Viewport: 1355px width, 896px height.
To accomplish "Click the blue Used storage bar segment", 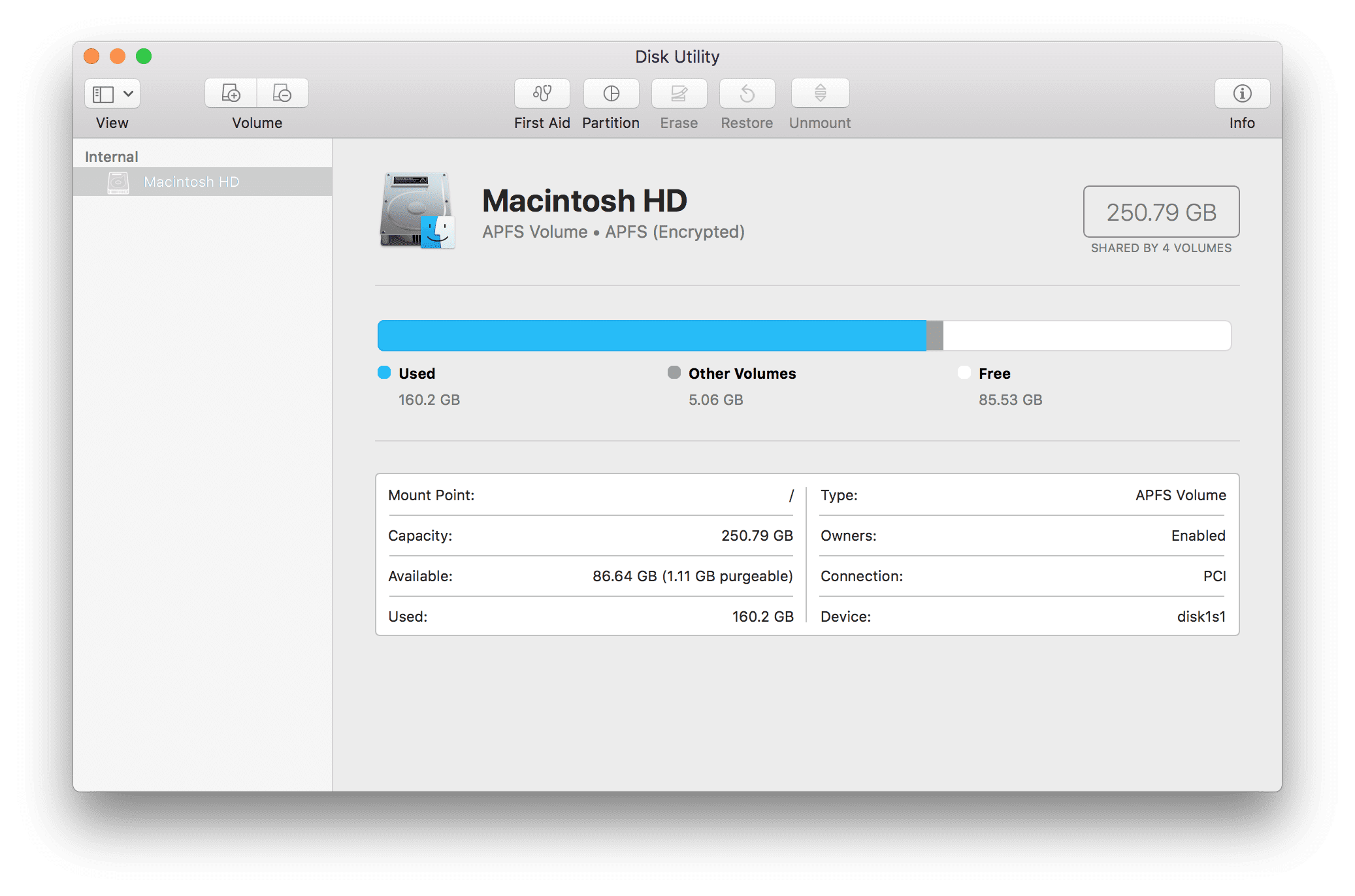I will coord(652,336).
